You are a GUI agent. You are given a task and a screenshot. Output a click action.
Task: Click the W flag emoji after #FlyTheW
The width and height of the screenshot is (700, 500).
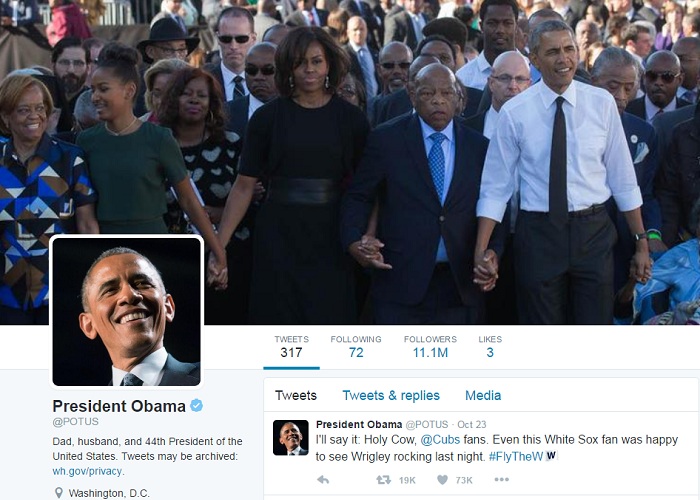point(551,456)
